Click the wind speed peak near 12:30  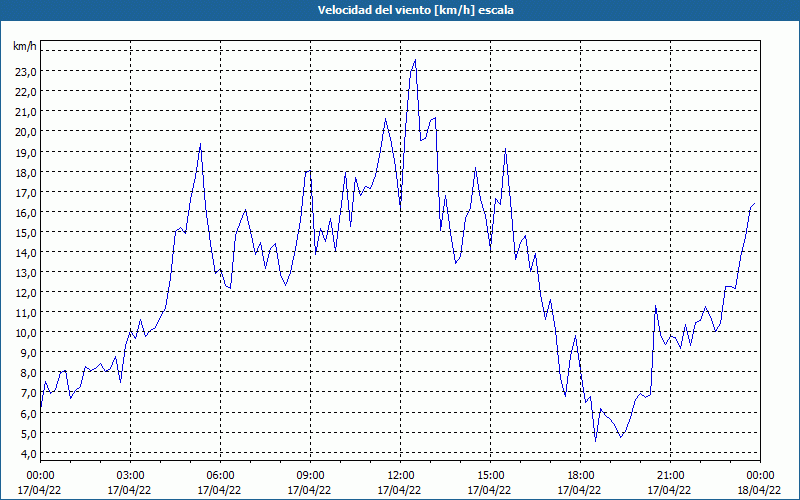415,60
